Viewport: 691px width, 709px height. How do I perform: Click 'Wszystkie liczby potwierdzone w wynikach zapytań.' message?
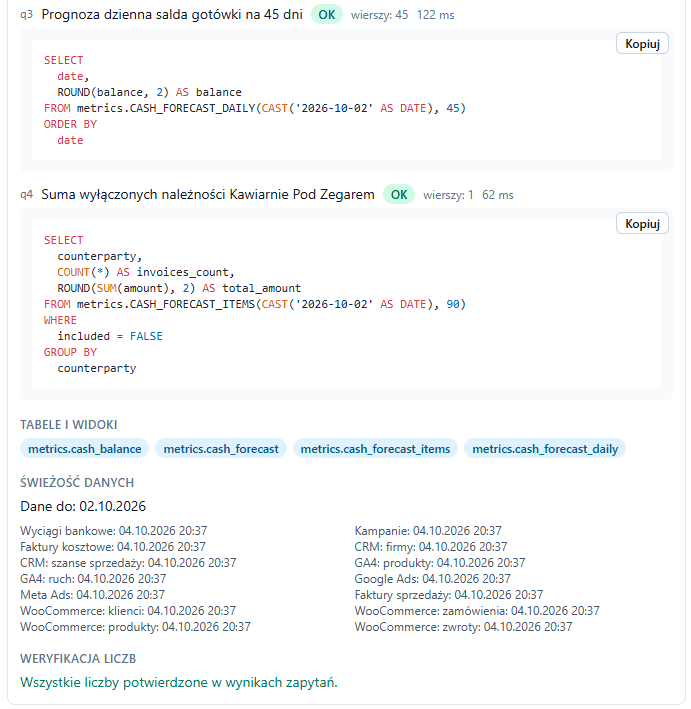[x=179, y=682]
